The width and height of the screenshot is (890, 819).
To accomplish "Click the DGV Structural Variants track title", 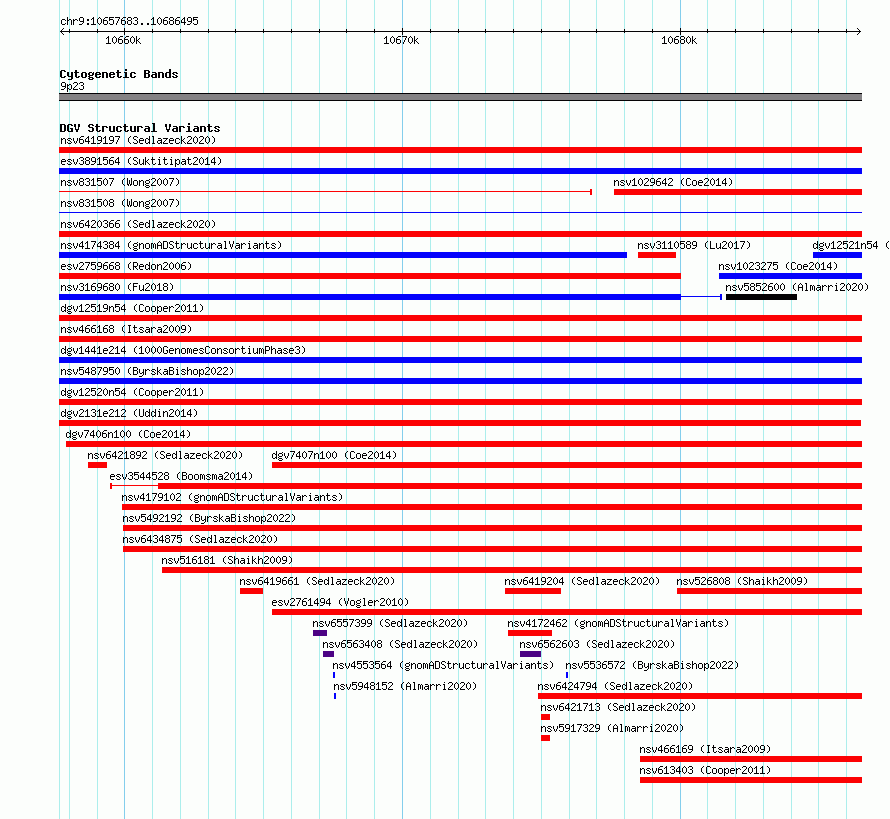I will click(x=140, y=128).
